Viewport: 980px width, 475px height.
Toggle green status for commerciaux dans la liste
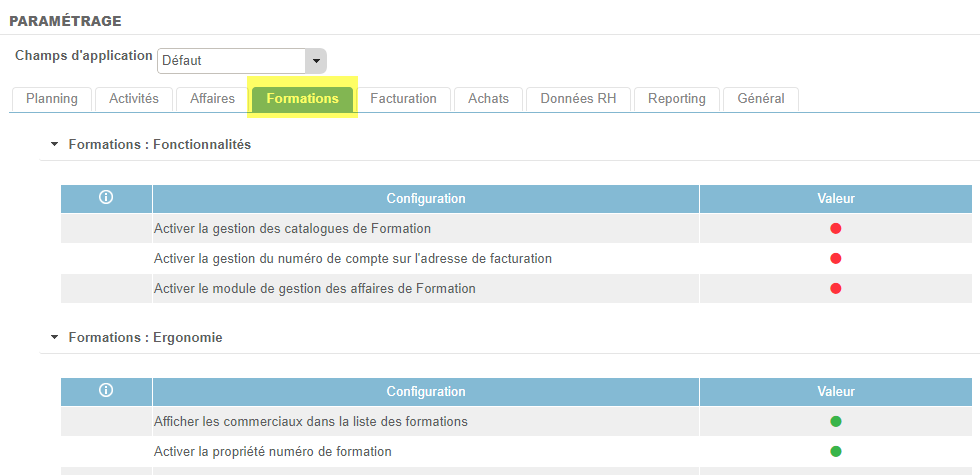pos(836,422)
